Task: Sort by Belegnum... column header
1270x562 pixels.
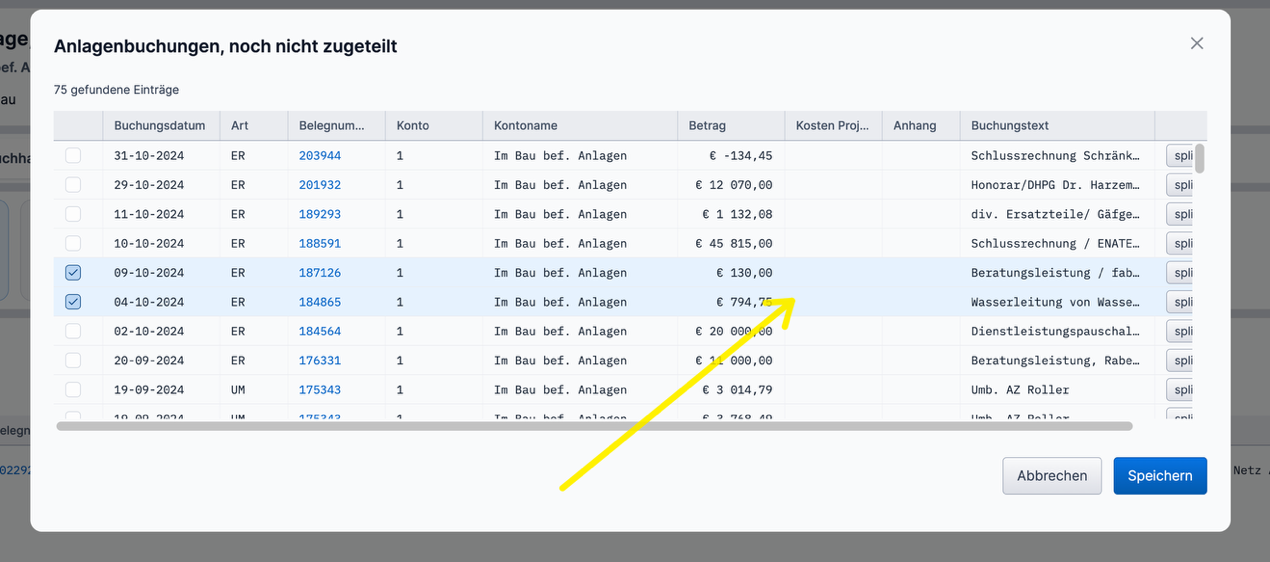Action: tap(336, 126)
